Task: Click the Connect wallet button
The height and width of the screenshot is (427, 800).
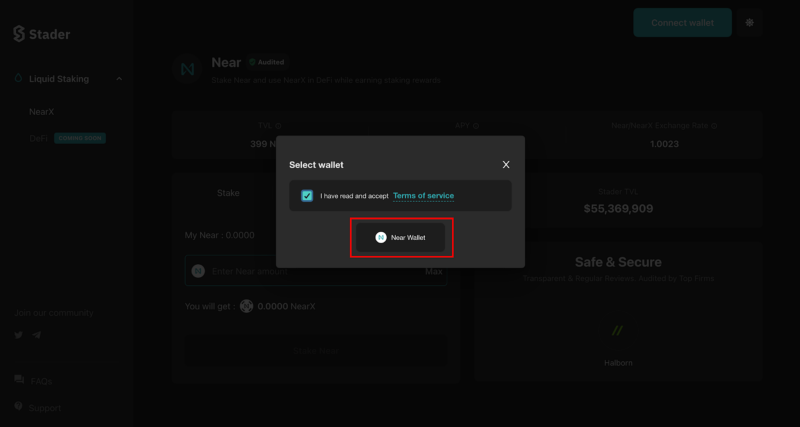Action: (x=683, y=22)
